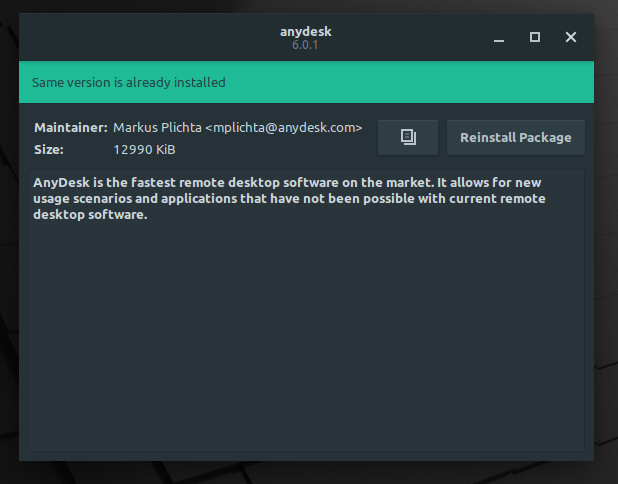
Task: Select the Maintainer label
Action: [x=71, y=128]
